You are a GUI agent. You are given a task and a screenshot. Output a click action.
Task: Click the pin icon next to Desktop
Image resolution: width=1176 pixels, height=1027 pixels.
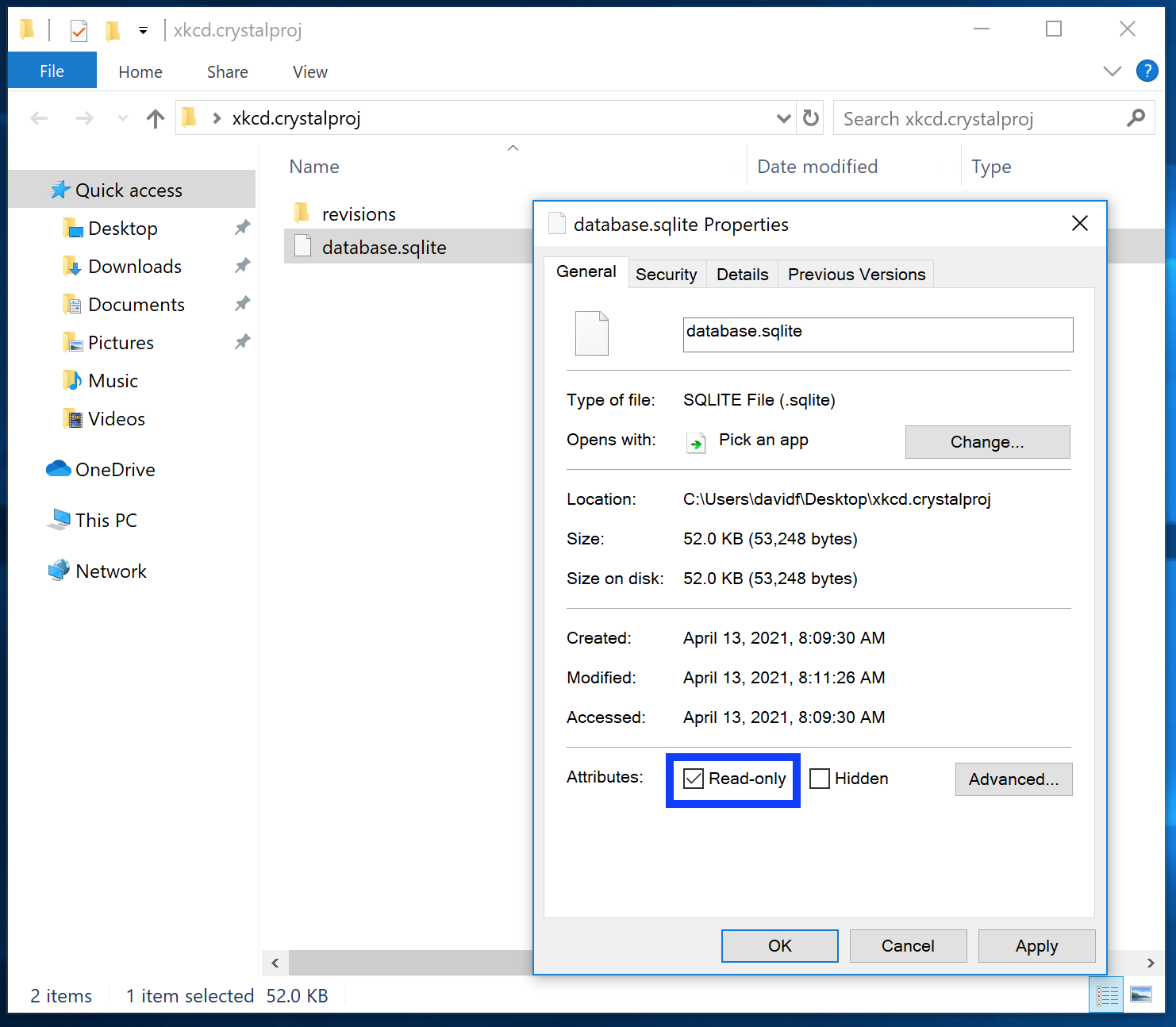pyautogui.click(x=242, y=228)
